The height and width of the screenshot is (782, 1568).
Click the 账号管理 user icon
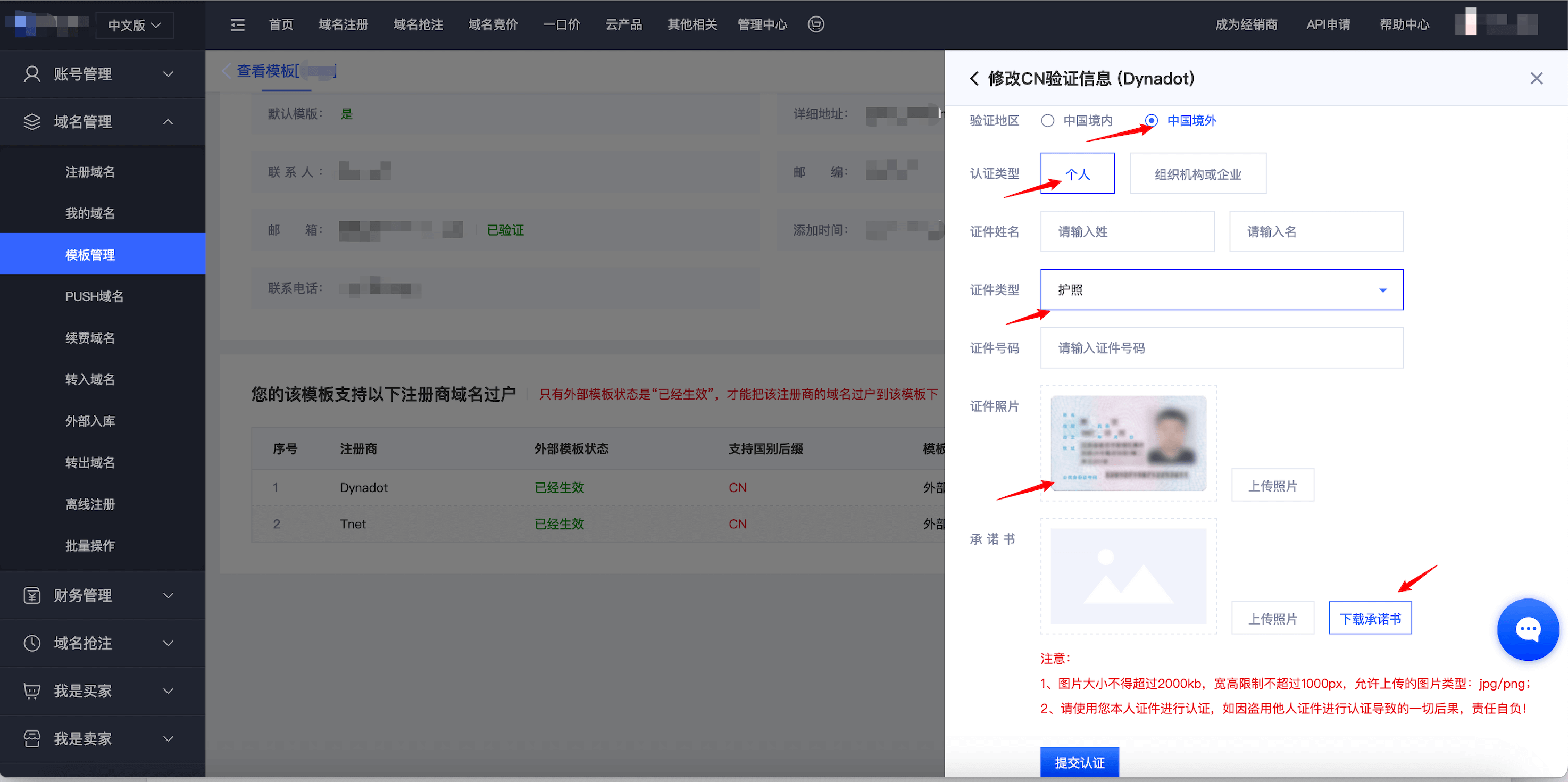click(32, 74)
